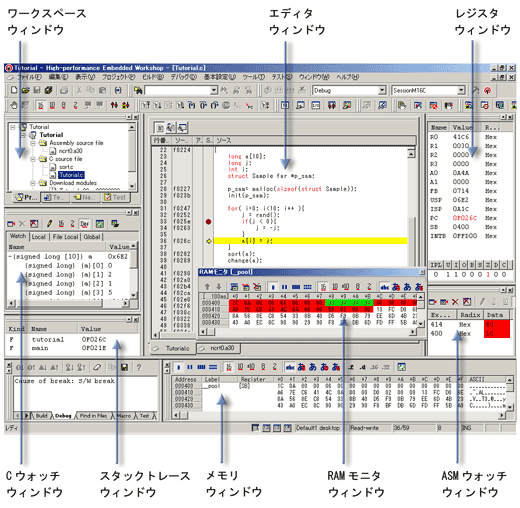Click the Open folder toolbar icon

click(x=25, y=90)
